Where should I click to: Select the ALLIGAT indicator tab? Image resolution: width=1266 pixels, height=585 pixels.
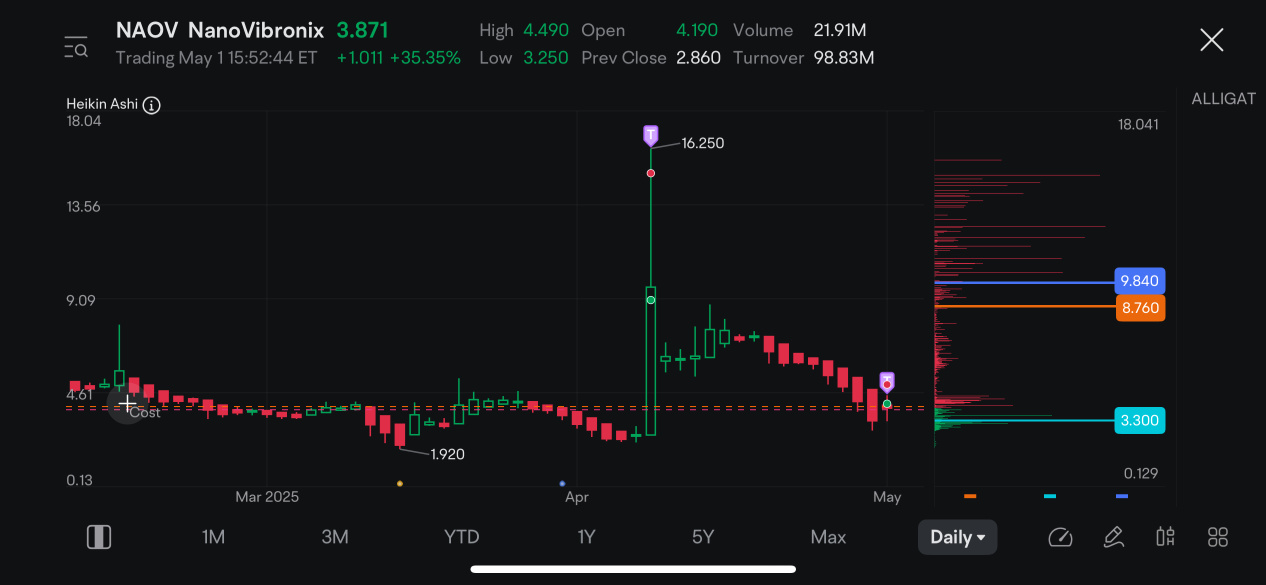point(1223,99)
